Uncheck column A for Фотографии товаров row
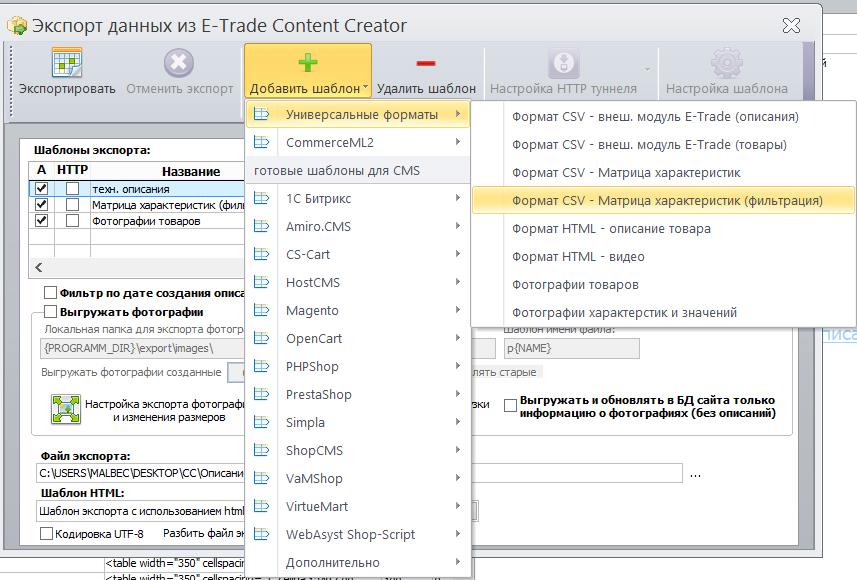 (42, 220)
